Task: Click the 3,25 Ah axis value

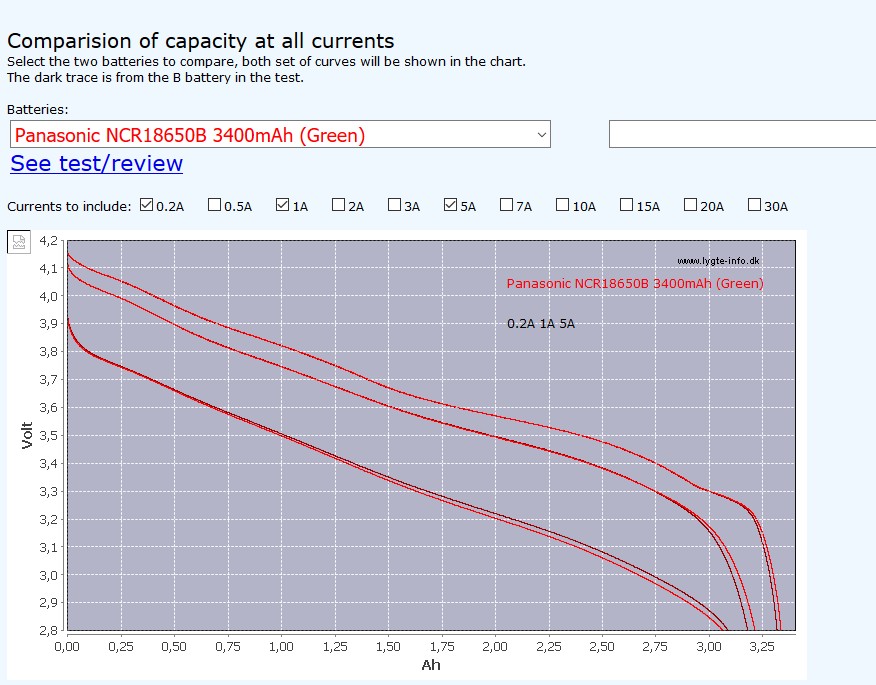Action: (762, 647)
